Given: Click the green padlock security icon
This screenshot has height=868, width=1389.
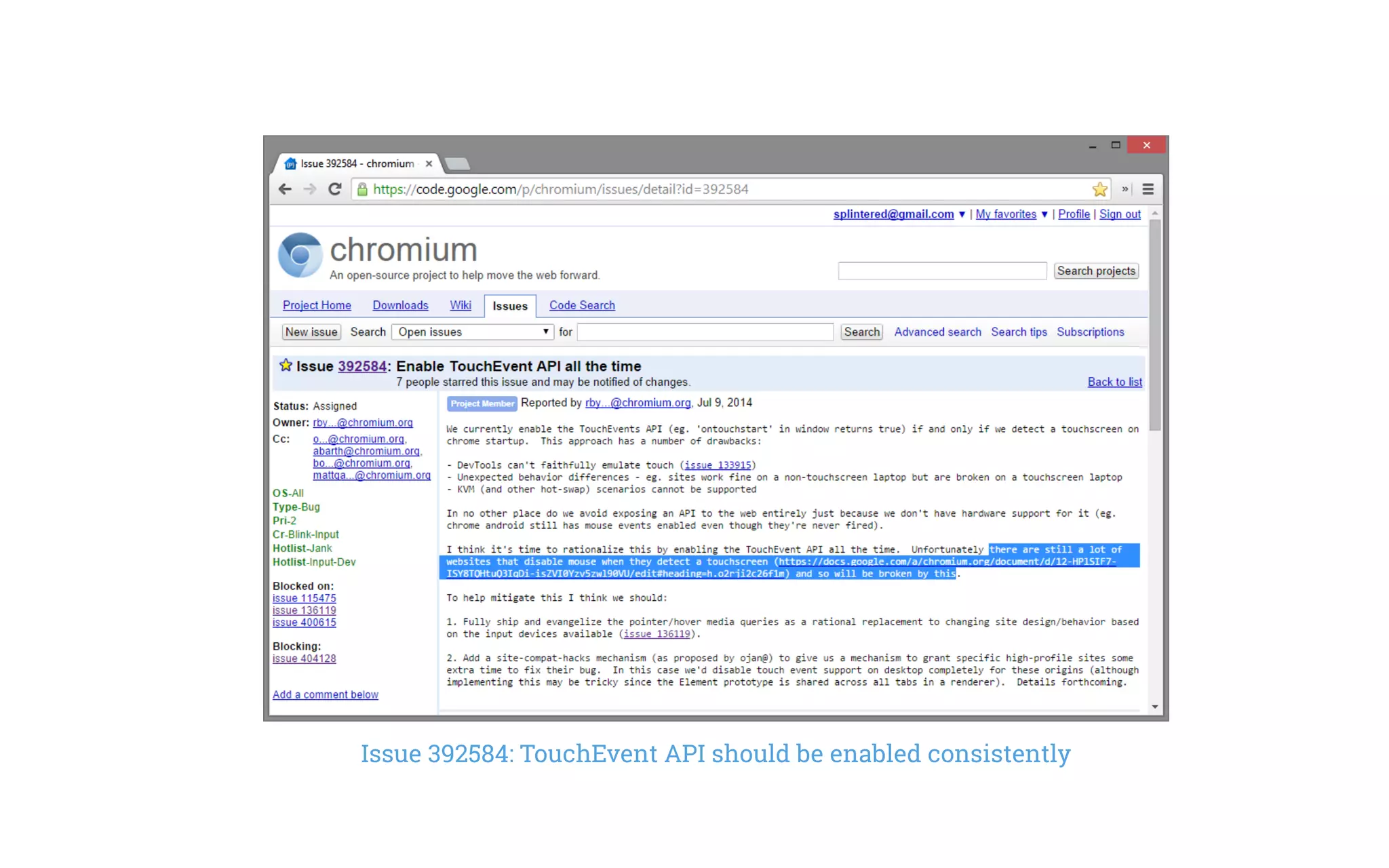Looking at the screenshot, I should click(363, 189).
